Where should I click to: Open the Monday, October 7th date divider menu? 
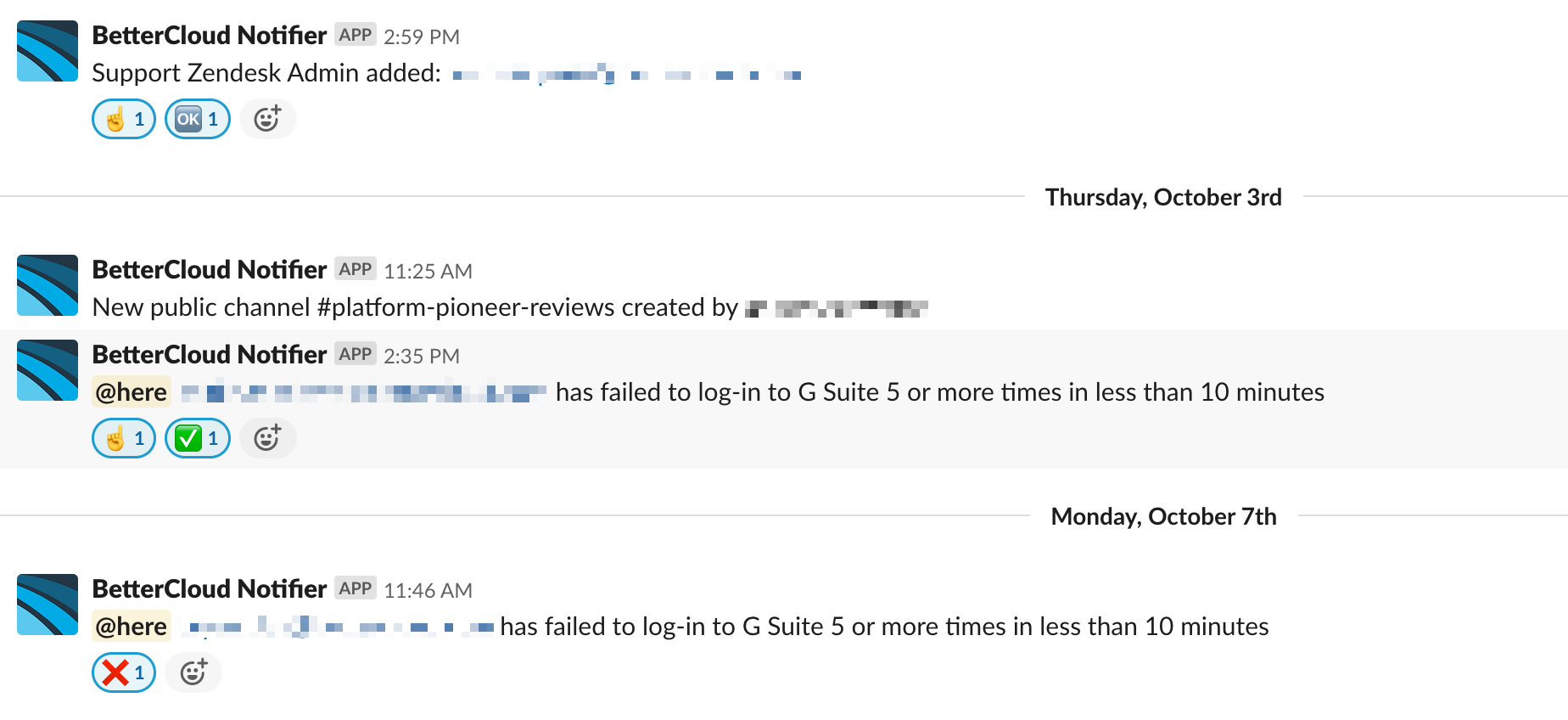[x=1163, y=516]
